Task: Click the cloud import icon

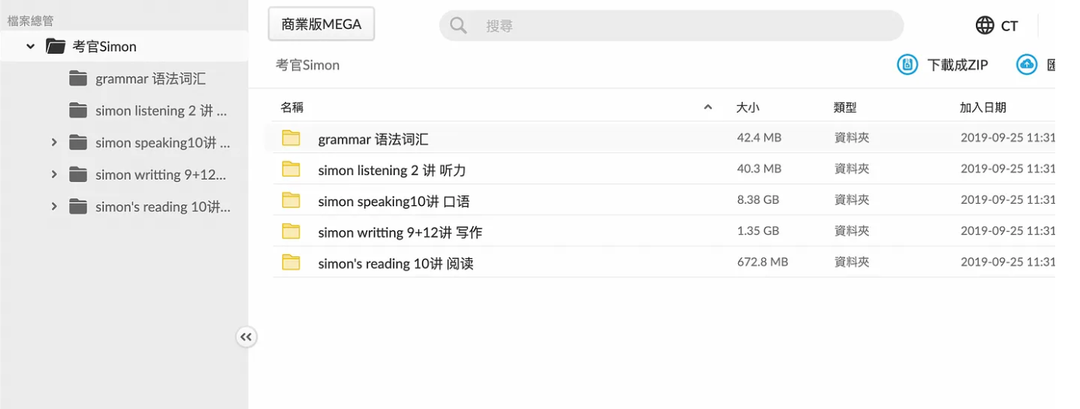Action: click(x=1027, y=65)
